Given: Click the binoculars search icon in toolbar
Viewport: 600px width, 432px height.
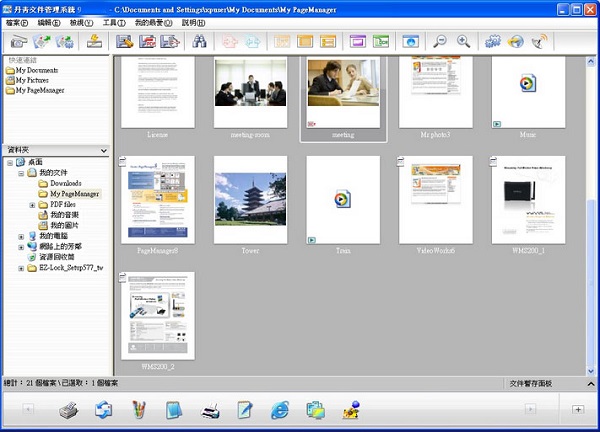Looking at the screenshot, I should point(199,42).
